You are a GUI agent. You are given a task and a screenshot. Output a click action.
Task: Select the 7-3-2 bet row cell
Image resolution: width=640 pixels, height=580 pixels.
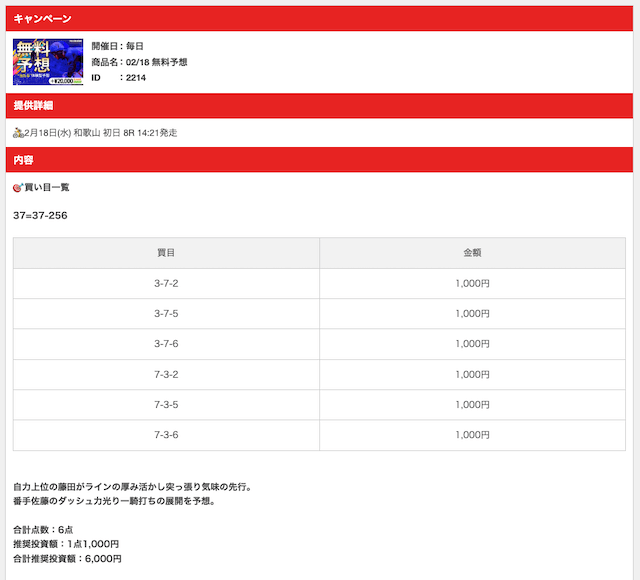166,375
